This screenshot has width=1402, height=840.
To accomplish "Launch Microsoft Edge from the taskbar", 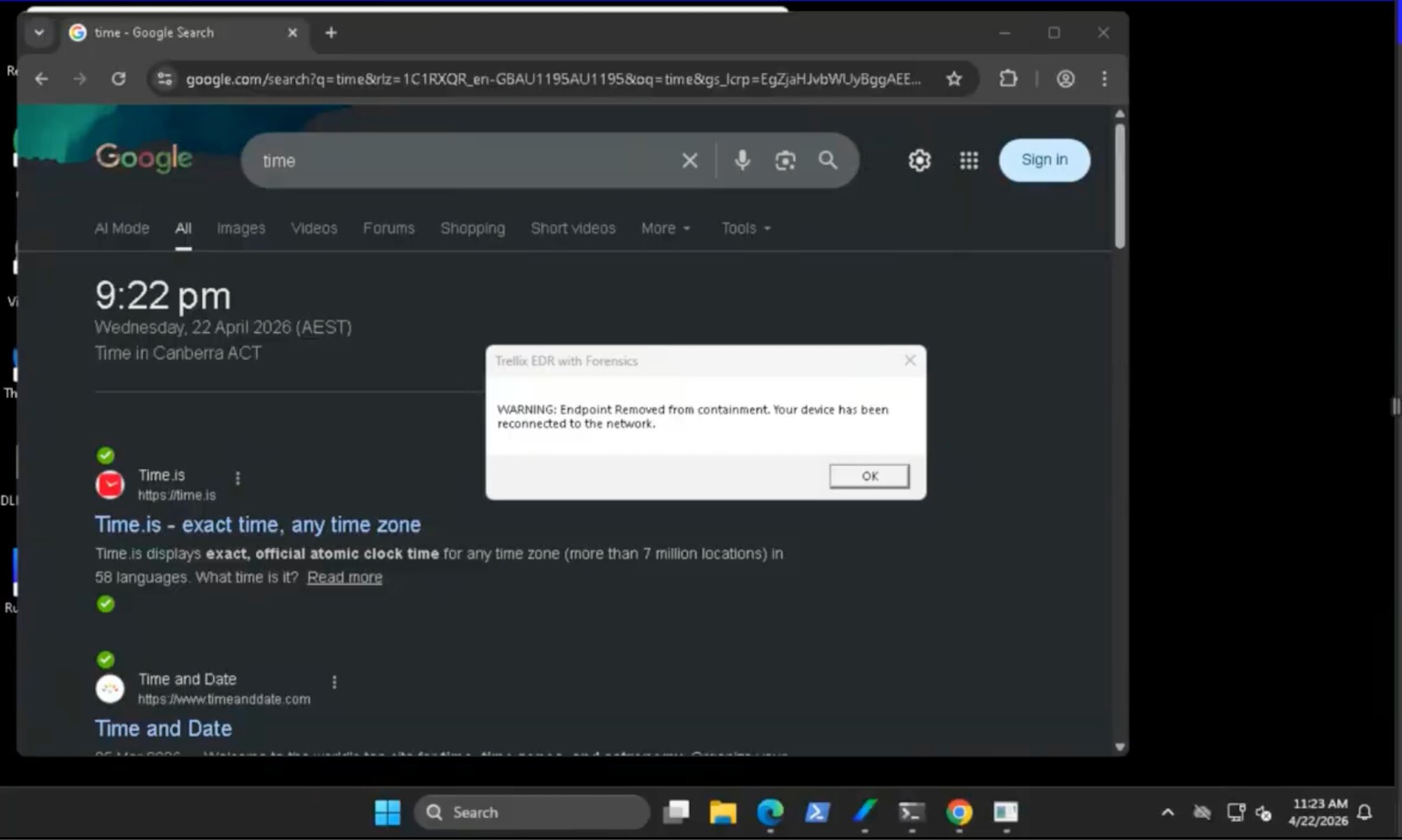I will point(770,813).
